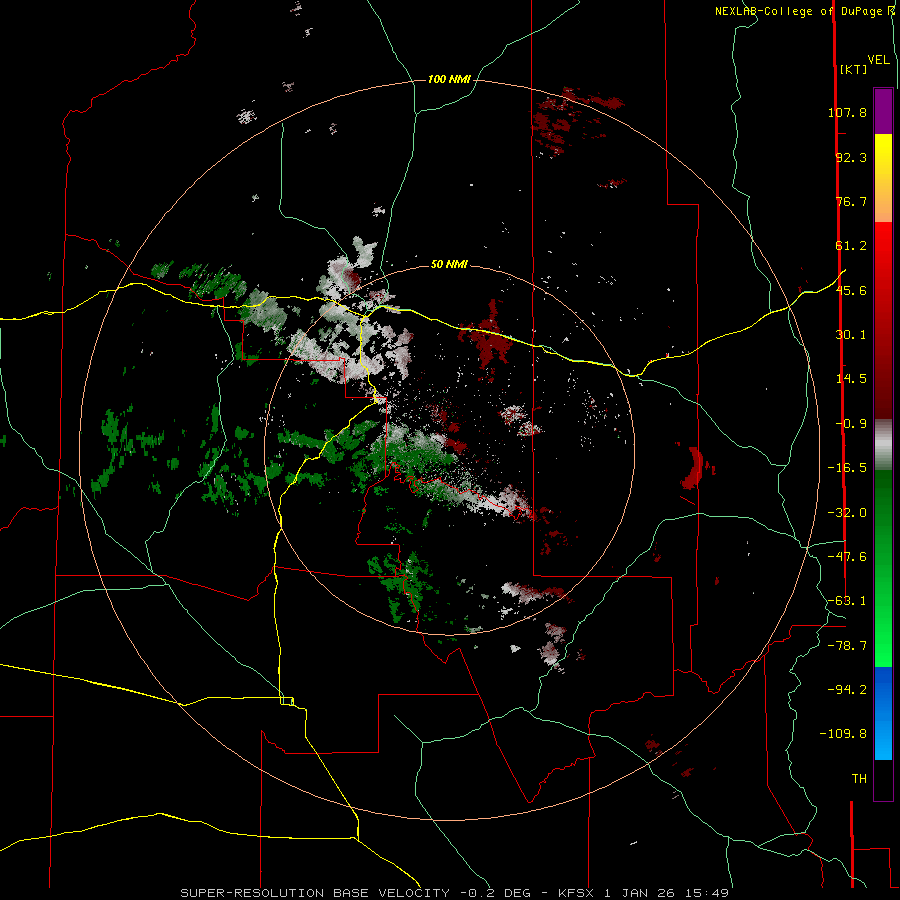Click the -63.1 velocity scale value
This screenshot has width=900, height=900.
(x=847, y=601)
